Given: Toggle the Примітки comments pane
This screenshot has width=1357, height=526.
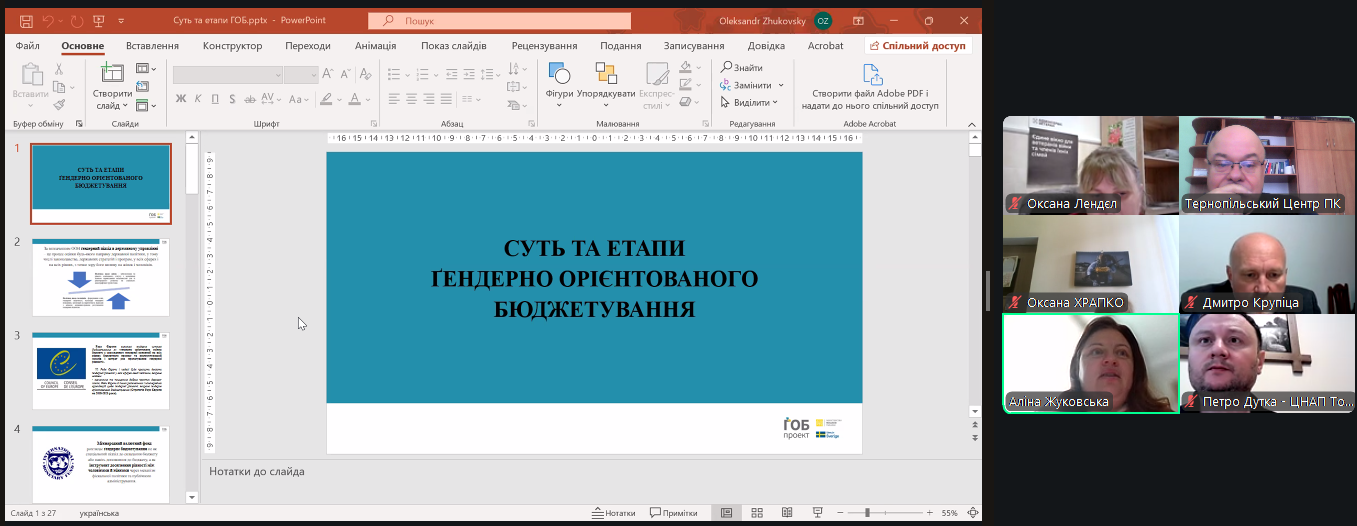Looking at the screenshot, I should pyautogui.click(x=672, y=513).
